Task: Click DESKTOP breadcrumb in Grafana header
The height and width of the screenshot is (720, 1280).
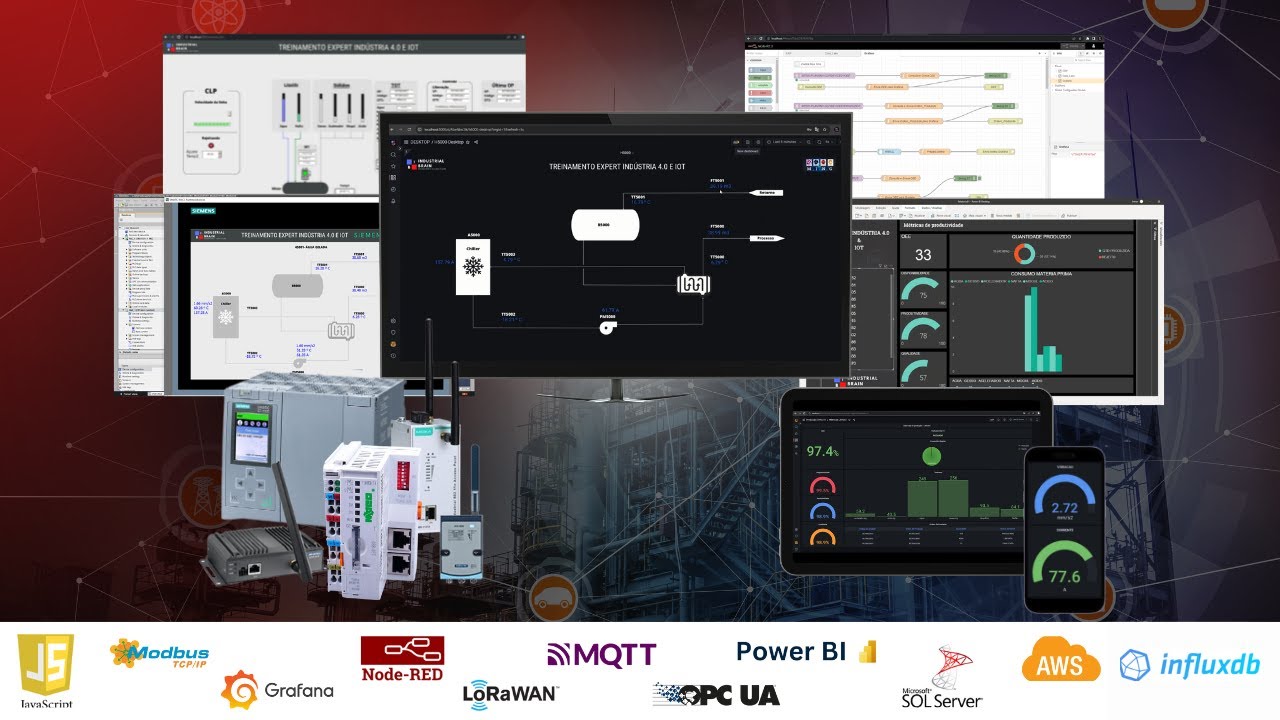Action: [x=420, y=142]
